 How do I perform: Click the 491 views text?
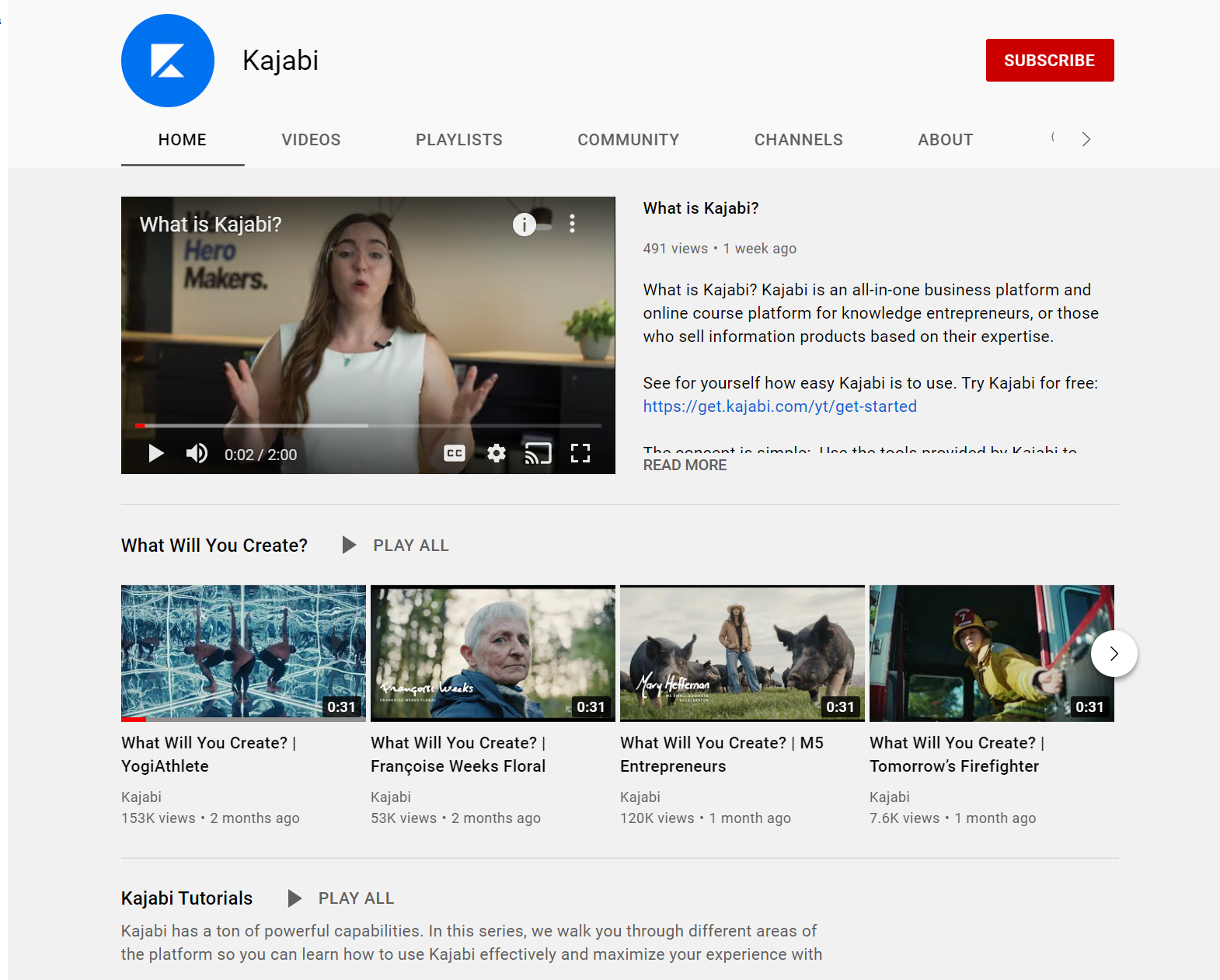[x=676, y=249]
